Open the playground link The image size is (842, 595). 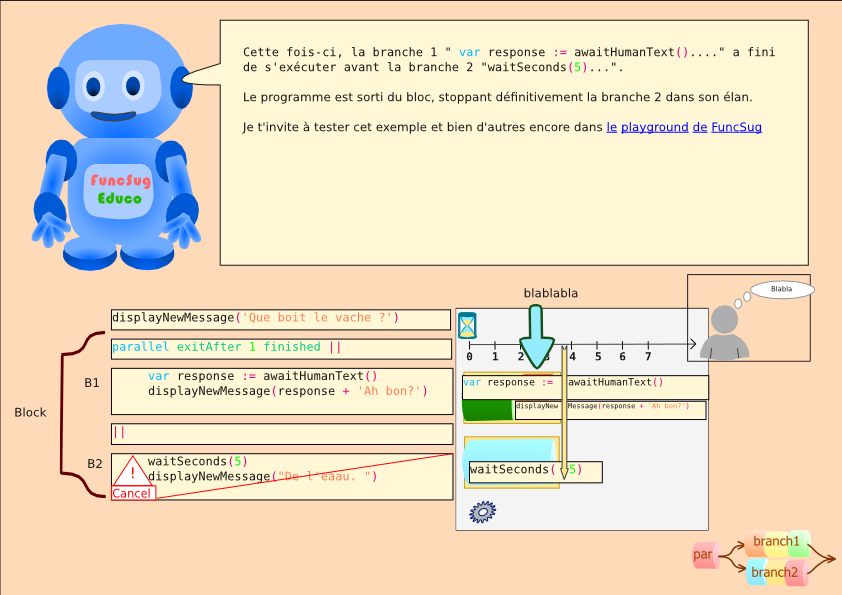coord(652,127)
